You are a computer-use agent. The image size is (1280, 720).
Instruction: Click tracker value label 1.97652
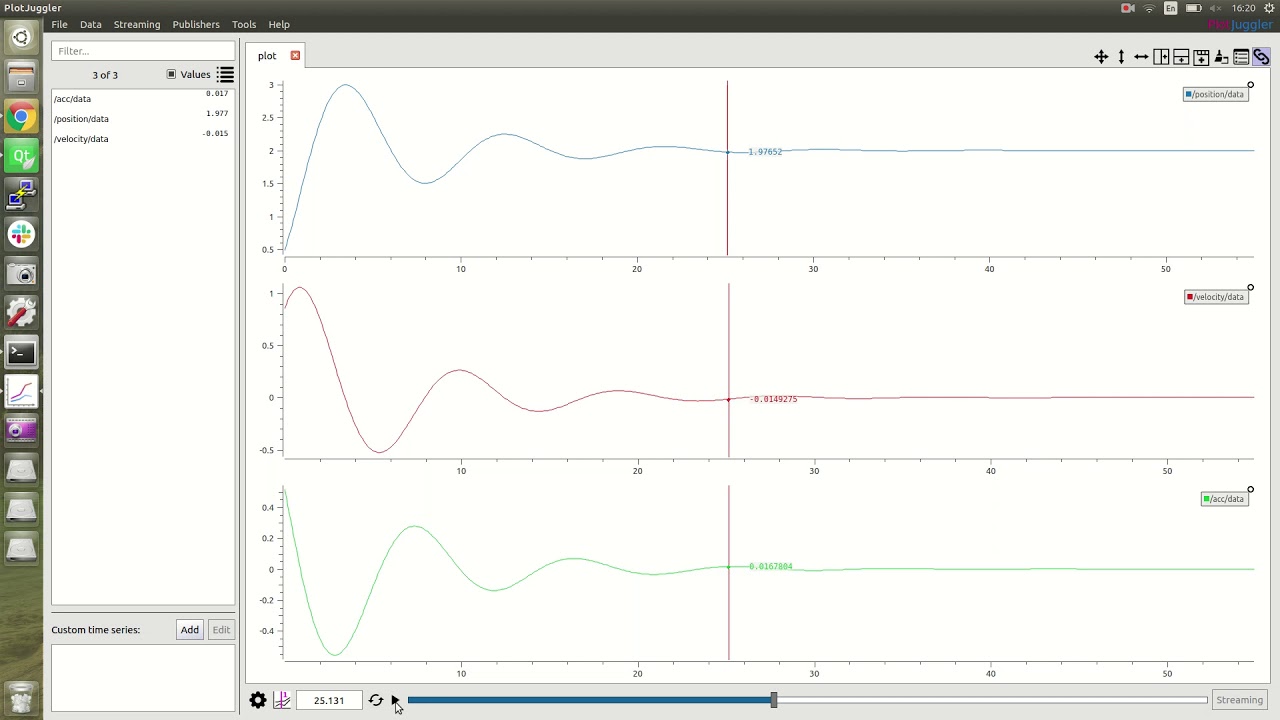pos(765,152)
